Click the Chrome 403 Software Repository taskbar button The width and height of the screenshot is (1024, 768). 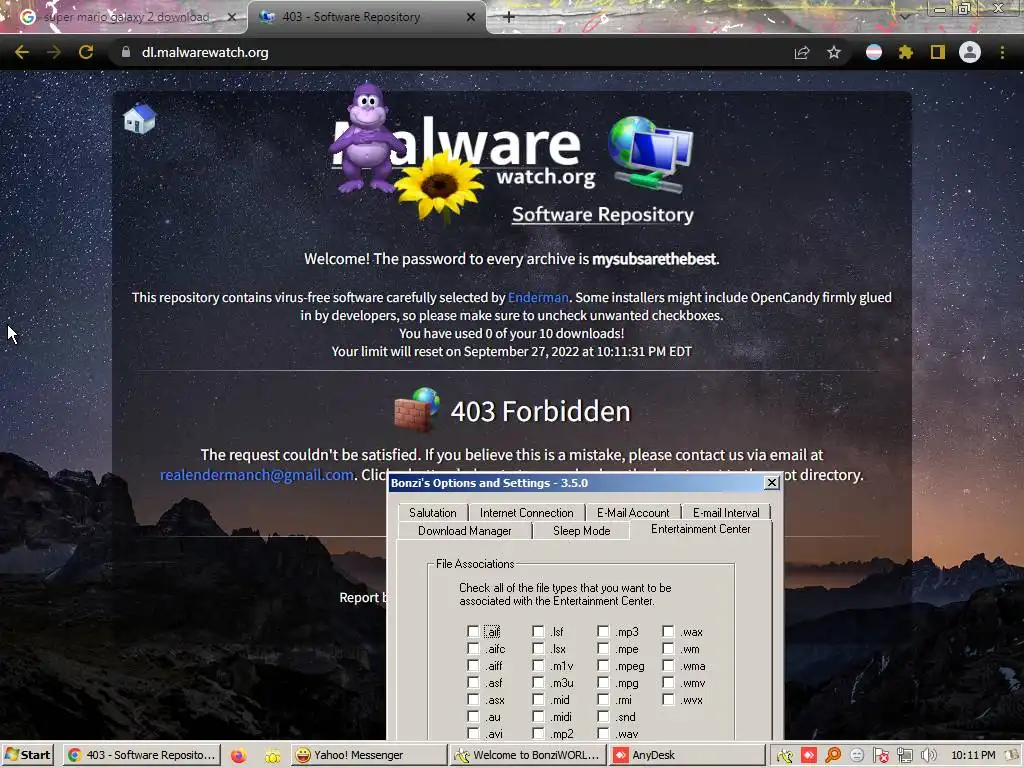point(142,755)
